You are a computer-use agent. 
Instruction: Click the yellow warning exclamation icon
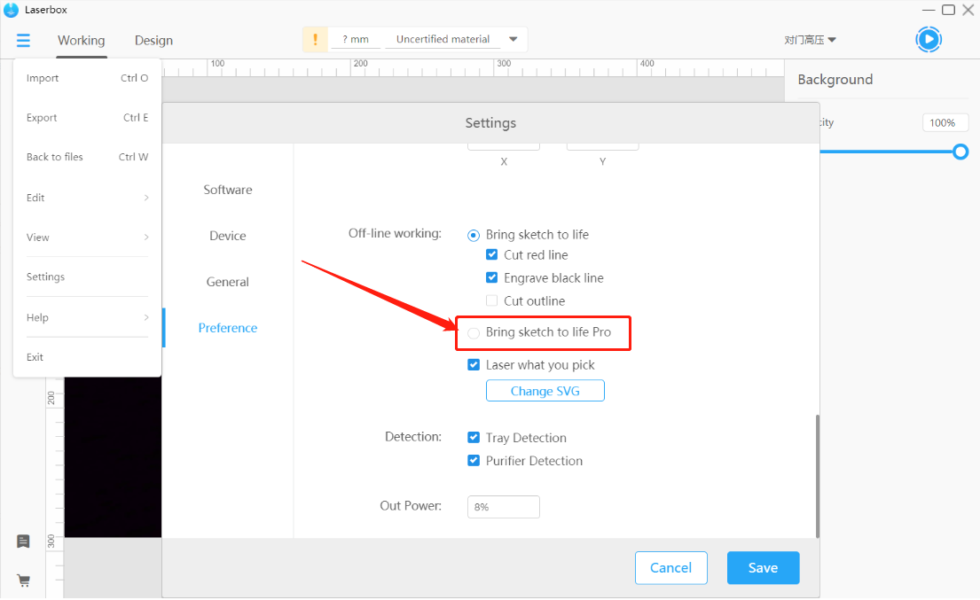pos(315,39)
